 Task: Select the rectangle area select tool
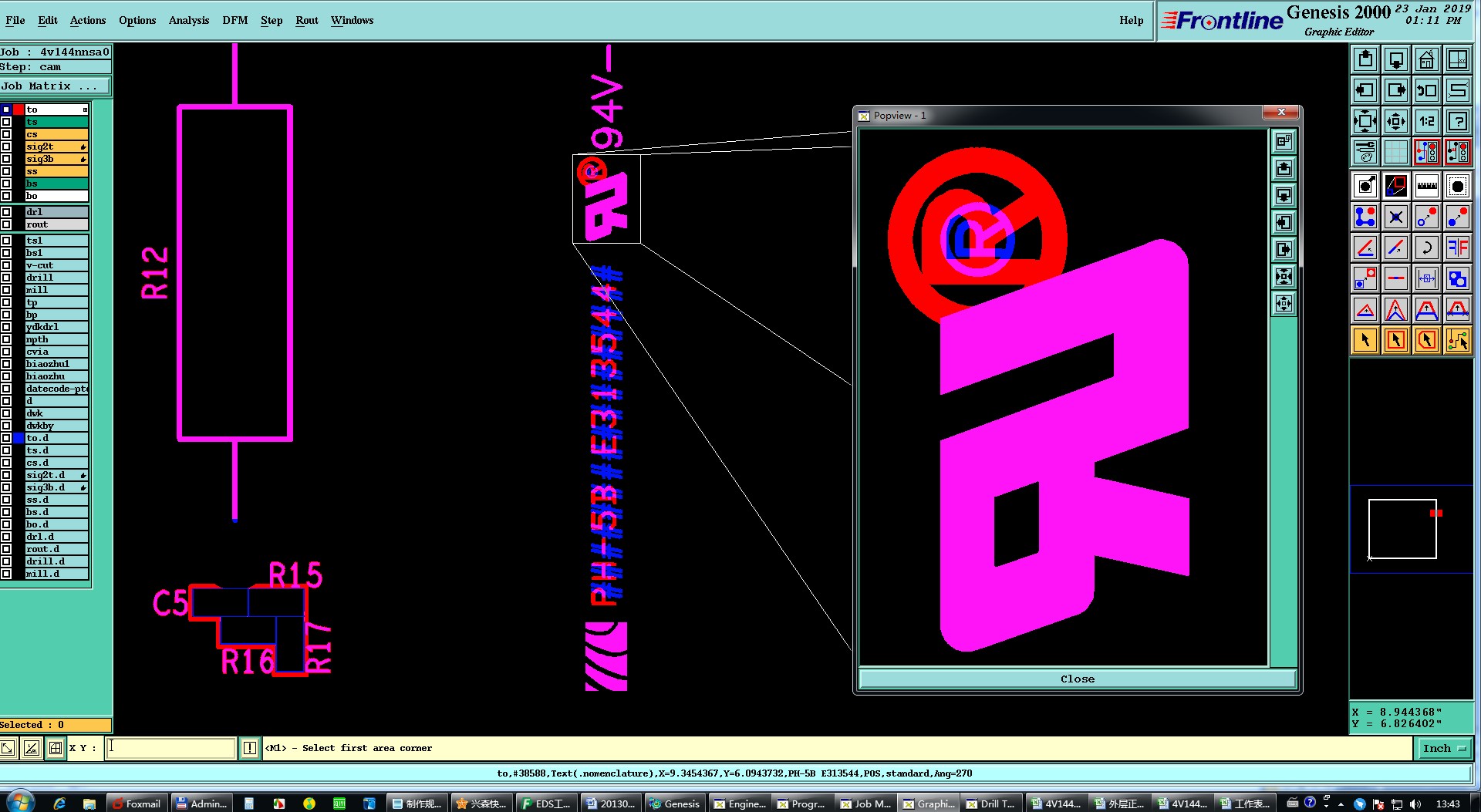click(1396, 340)
